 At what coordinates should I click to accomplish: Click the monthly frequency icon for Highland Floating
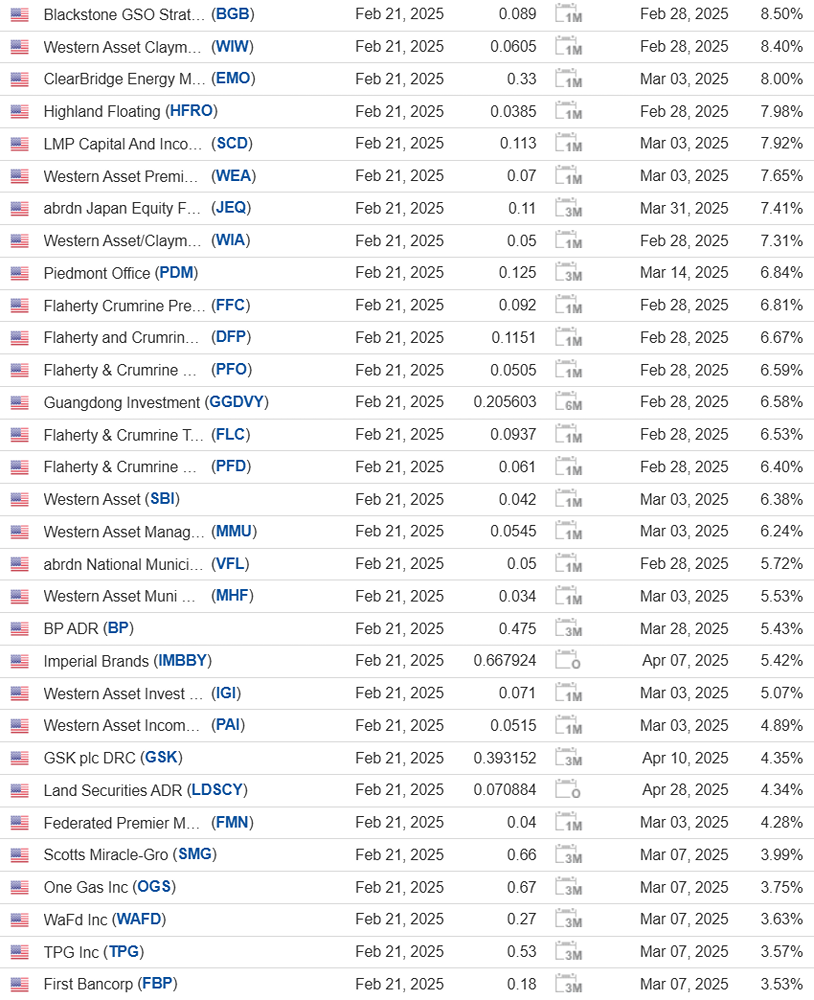coord(568,111)
